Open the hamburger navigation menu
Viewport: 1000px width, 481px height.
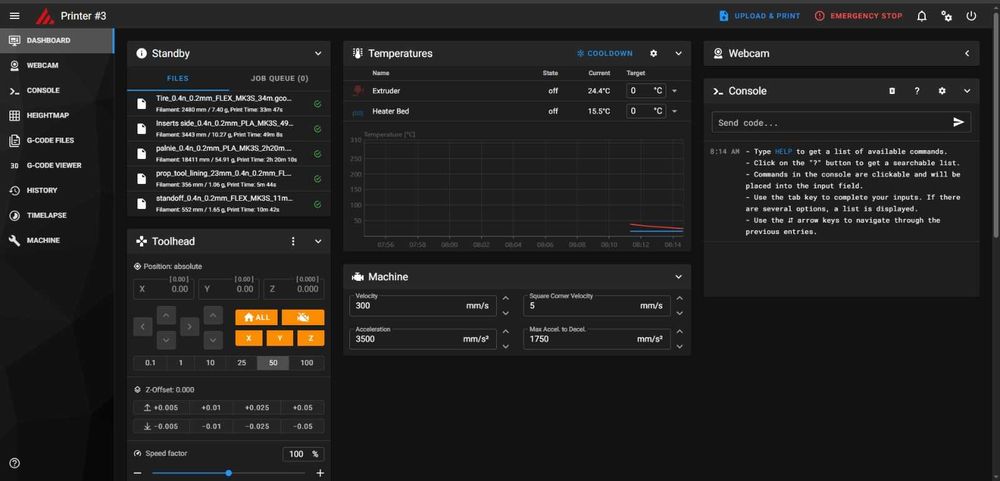[15, 16]
